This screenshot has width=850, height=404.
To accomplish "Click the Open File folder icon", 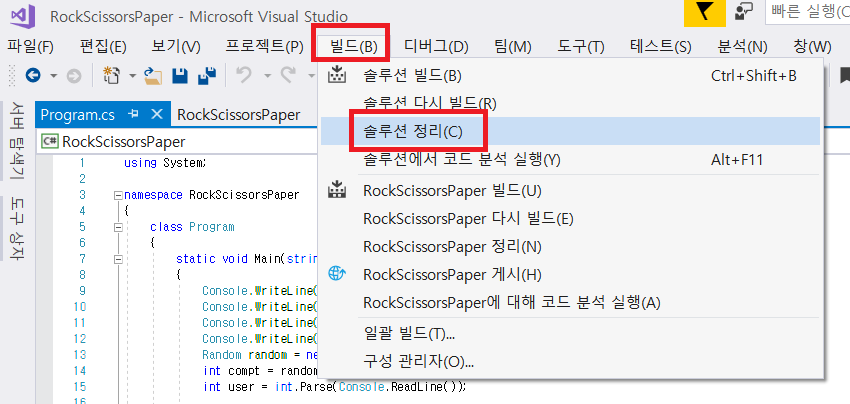I will 153,76.
